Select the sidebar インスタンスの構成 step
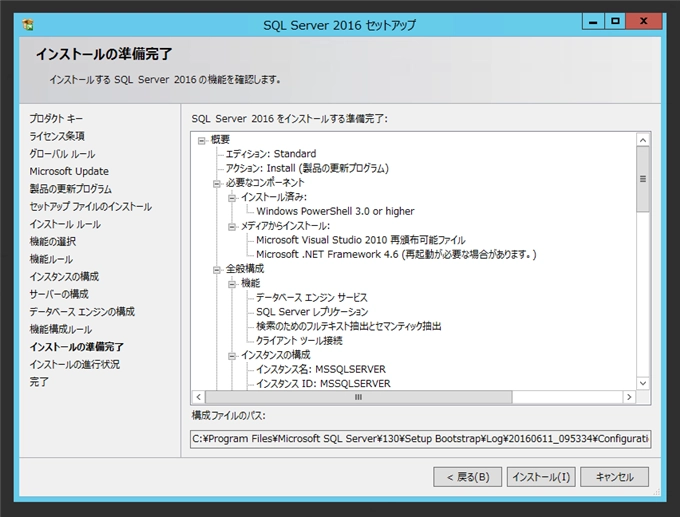Viewport: 680px width, 517px height. click(64, 277)
